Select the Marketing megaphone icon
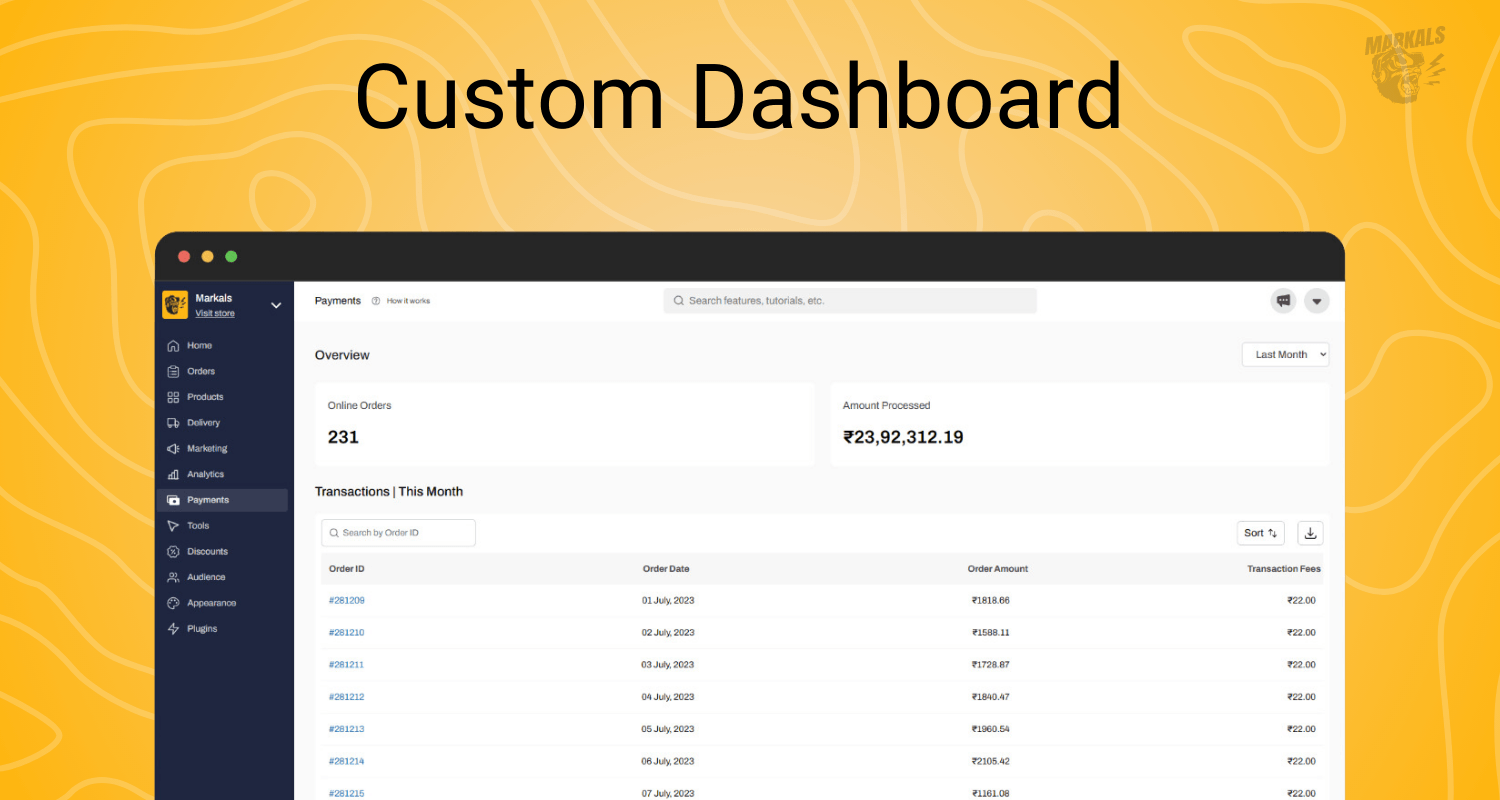Viewport: 1500px width, 800px height. (x=175, y=448)
